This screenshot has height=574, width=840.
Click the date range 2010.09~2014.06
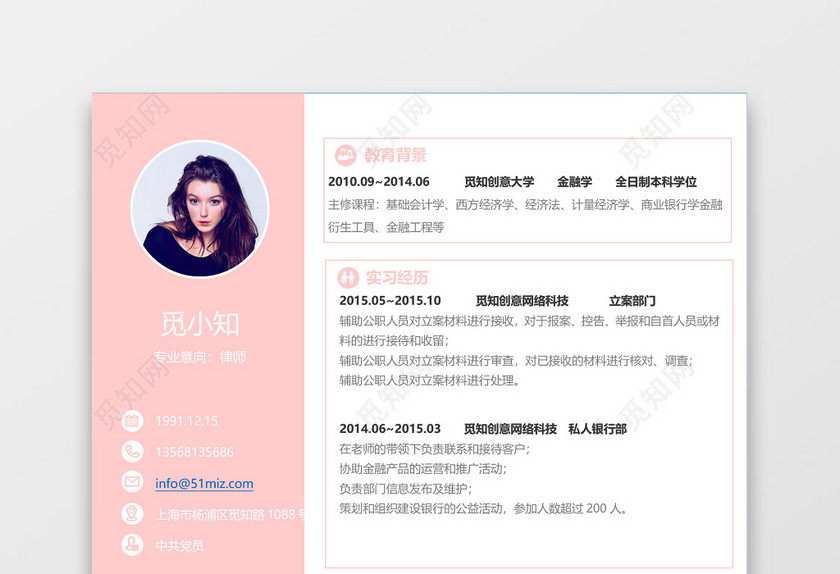(379, 182)
